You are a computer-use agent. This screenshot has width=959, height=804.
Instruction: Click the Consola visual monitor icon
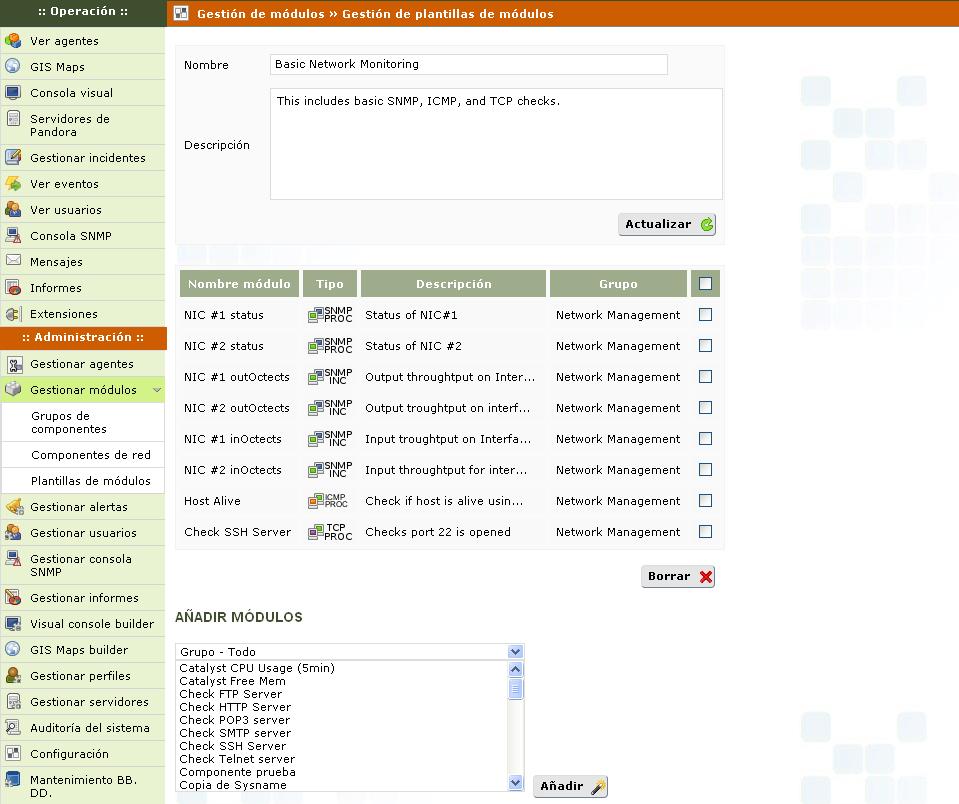pos(13,93)
